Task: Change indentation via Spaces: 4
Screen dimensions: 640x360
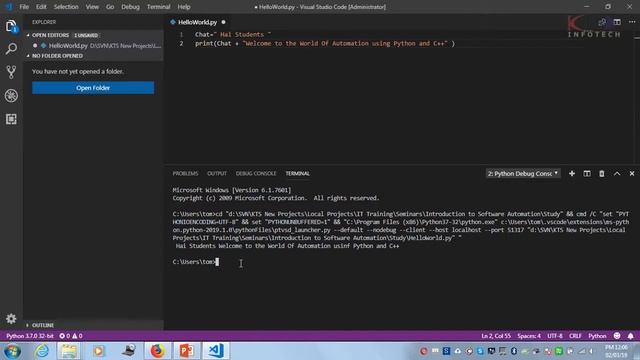Action: tap(529, 336)
